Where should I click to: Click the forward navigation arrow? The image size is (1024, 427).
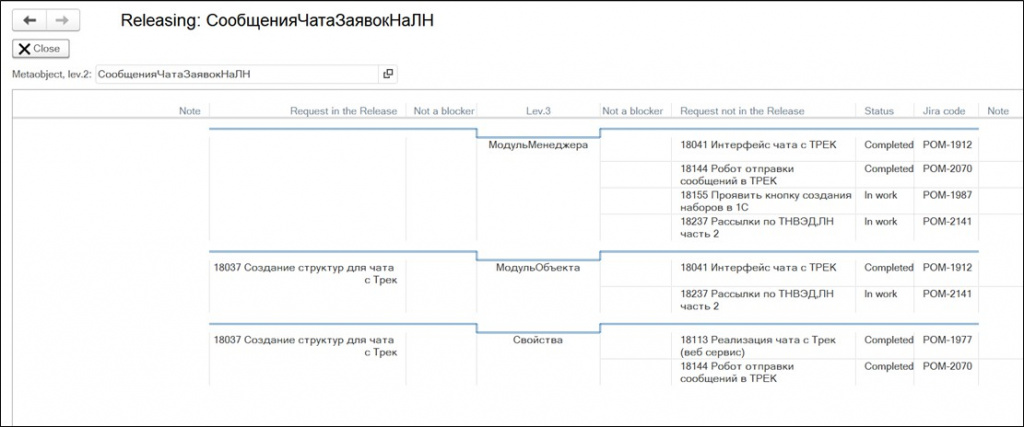click(61, 20)
